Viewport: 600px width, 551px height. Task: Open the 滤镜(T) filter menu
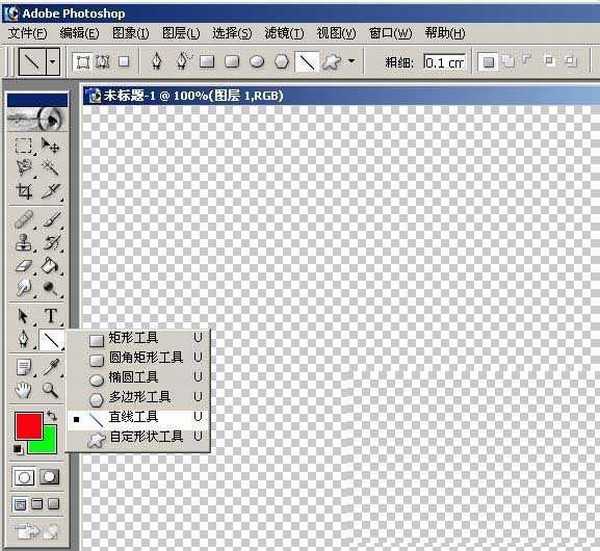(x=283, y=33)
